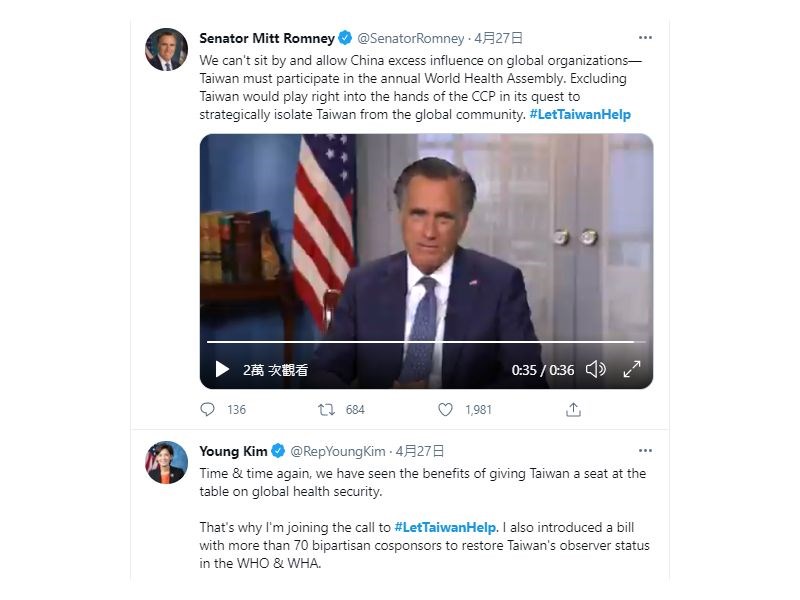Open more options on Young Kim's tweet

point(645,451)
